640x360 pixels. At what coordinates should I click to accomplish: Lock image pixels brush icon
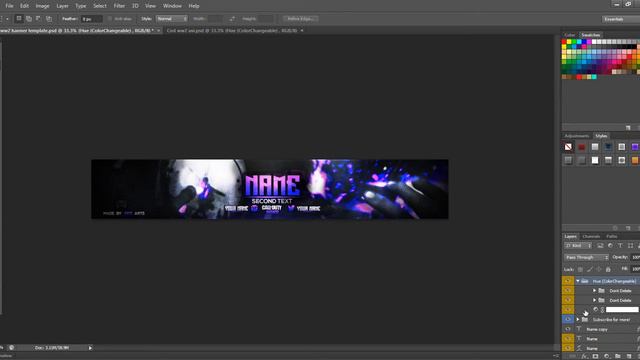coord(589,269)
